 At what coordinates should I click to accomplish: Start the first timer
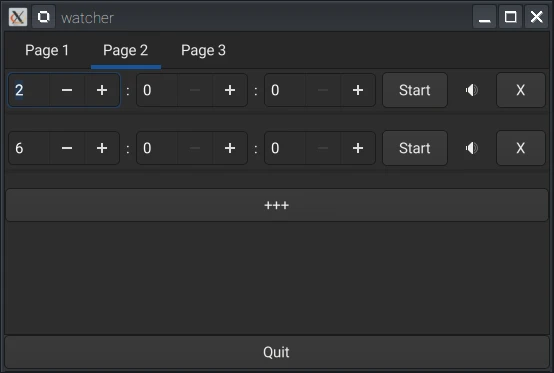[x=415, y=90]
